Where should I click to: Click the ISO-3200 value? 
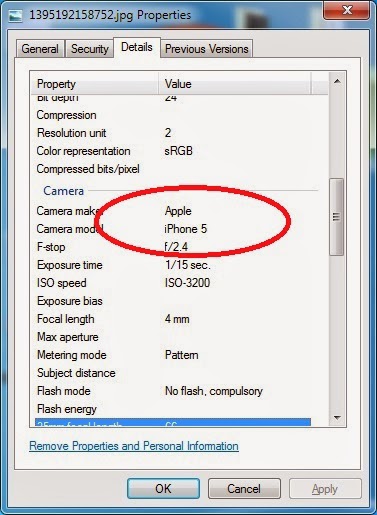[187, 283]
